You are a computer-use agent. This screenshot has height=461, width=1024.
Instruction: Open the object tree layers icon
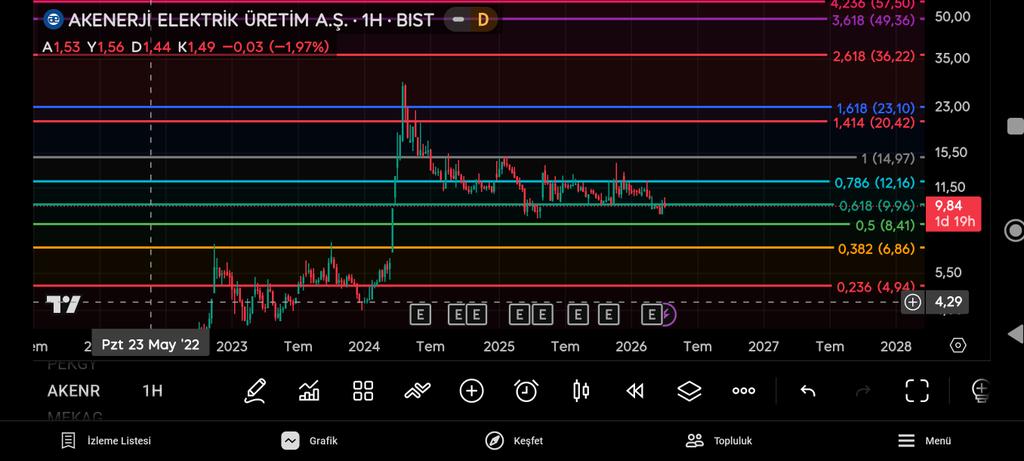[x=689, y=390]
